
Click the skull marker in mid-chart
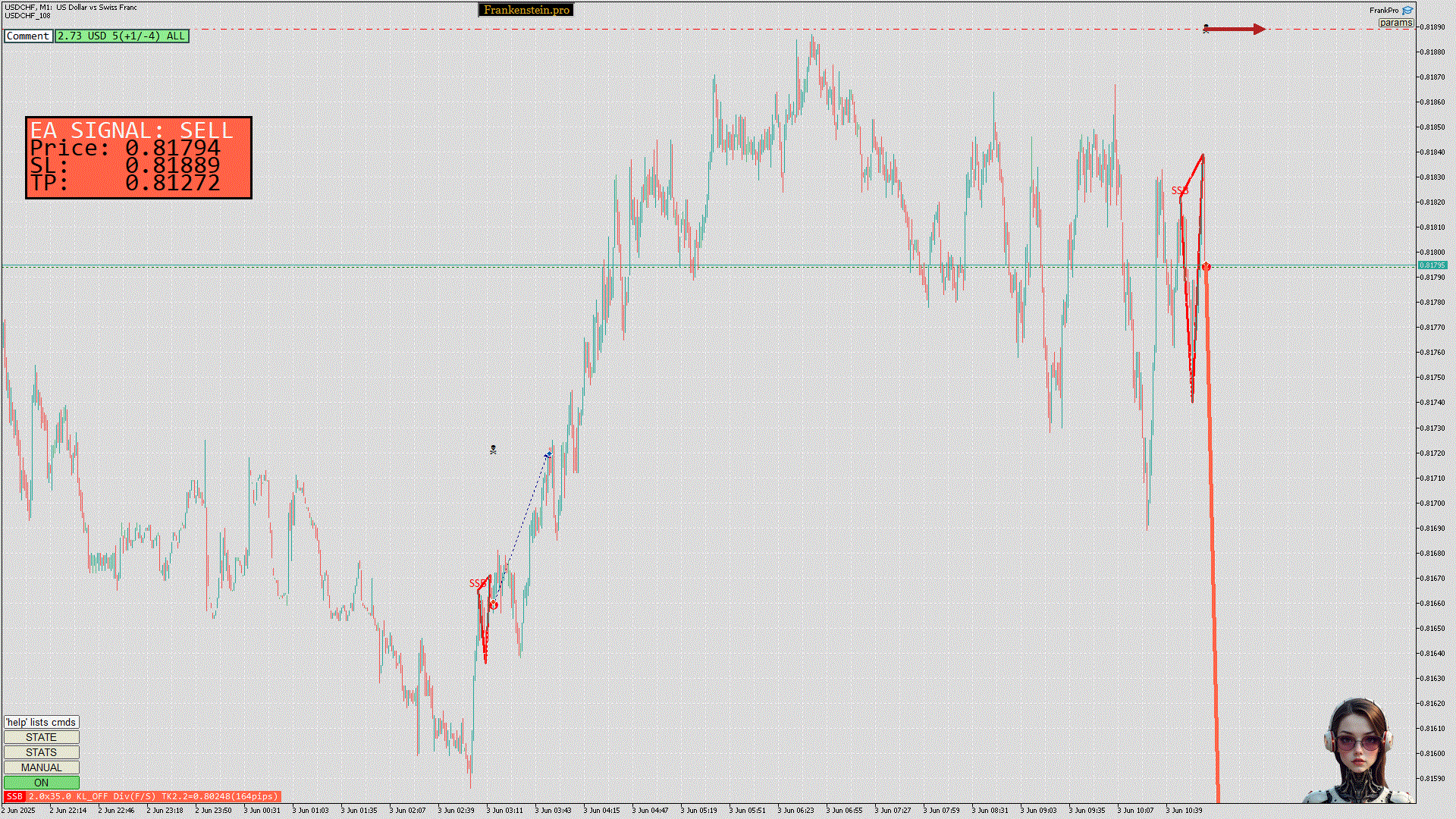click(493, 450)
